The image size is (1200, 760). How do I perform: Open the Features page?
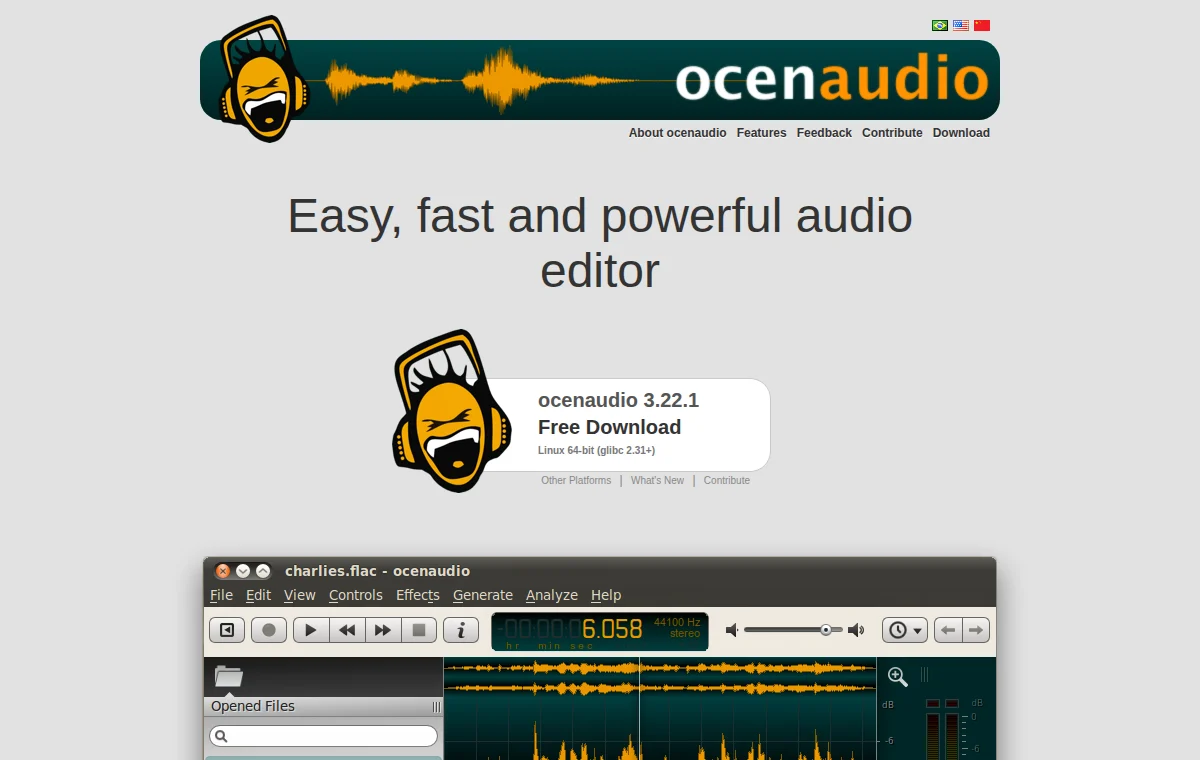point(762,133)
